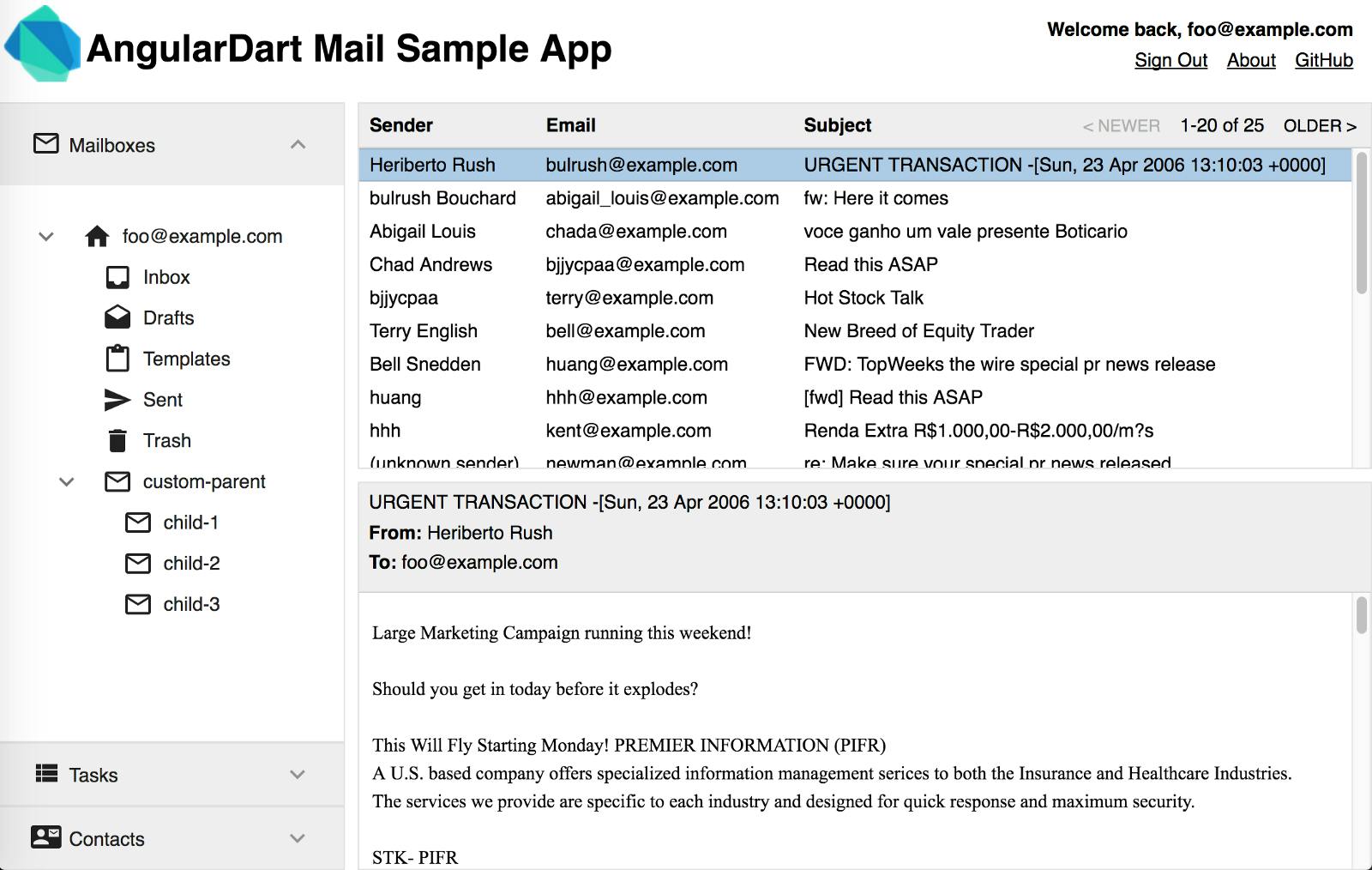
Task: Expand the Tasks section
Action: click(x=298, y=774)
